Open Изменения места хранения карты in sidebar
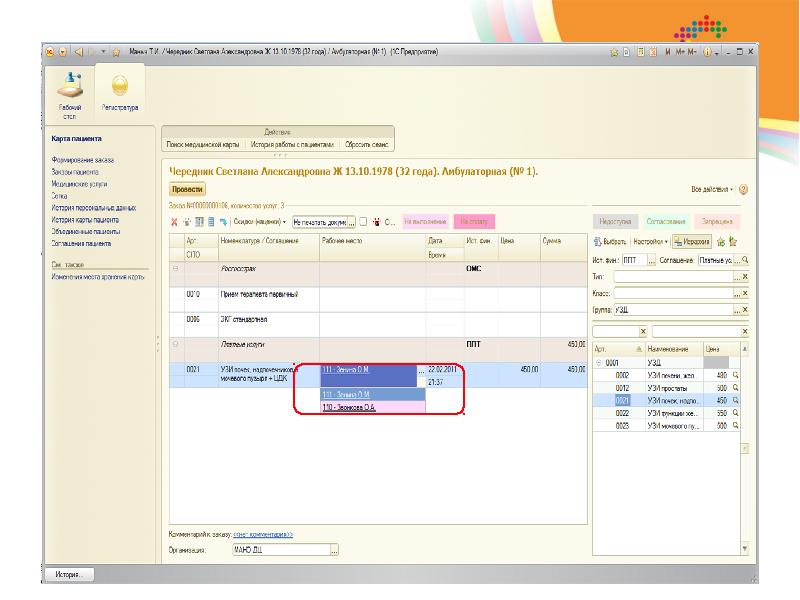The image size is (800, 600). pos(98,277)
